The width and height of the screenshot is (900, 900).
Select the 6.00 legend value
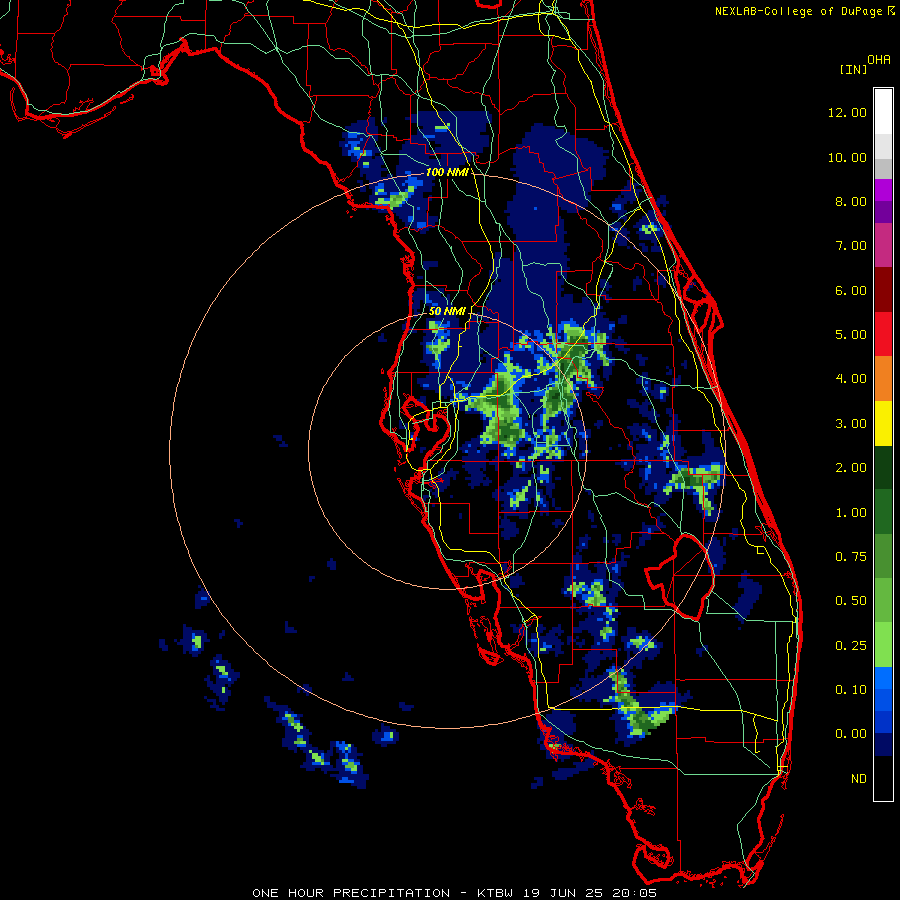pos(851,290)
